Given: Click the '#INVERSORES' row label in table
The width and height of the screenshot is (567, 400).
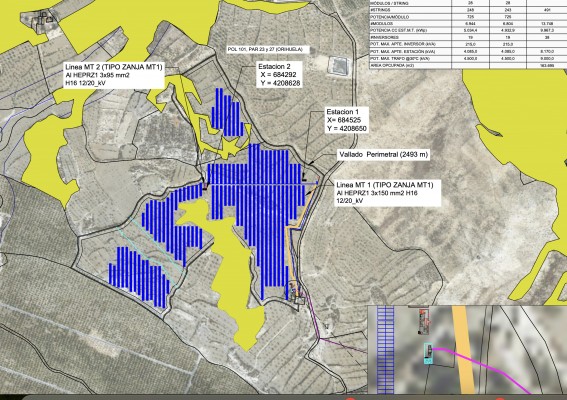Looking at the screenshot, I should pyautogui.click(x=384, y=37).
